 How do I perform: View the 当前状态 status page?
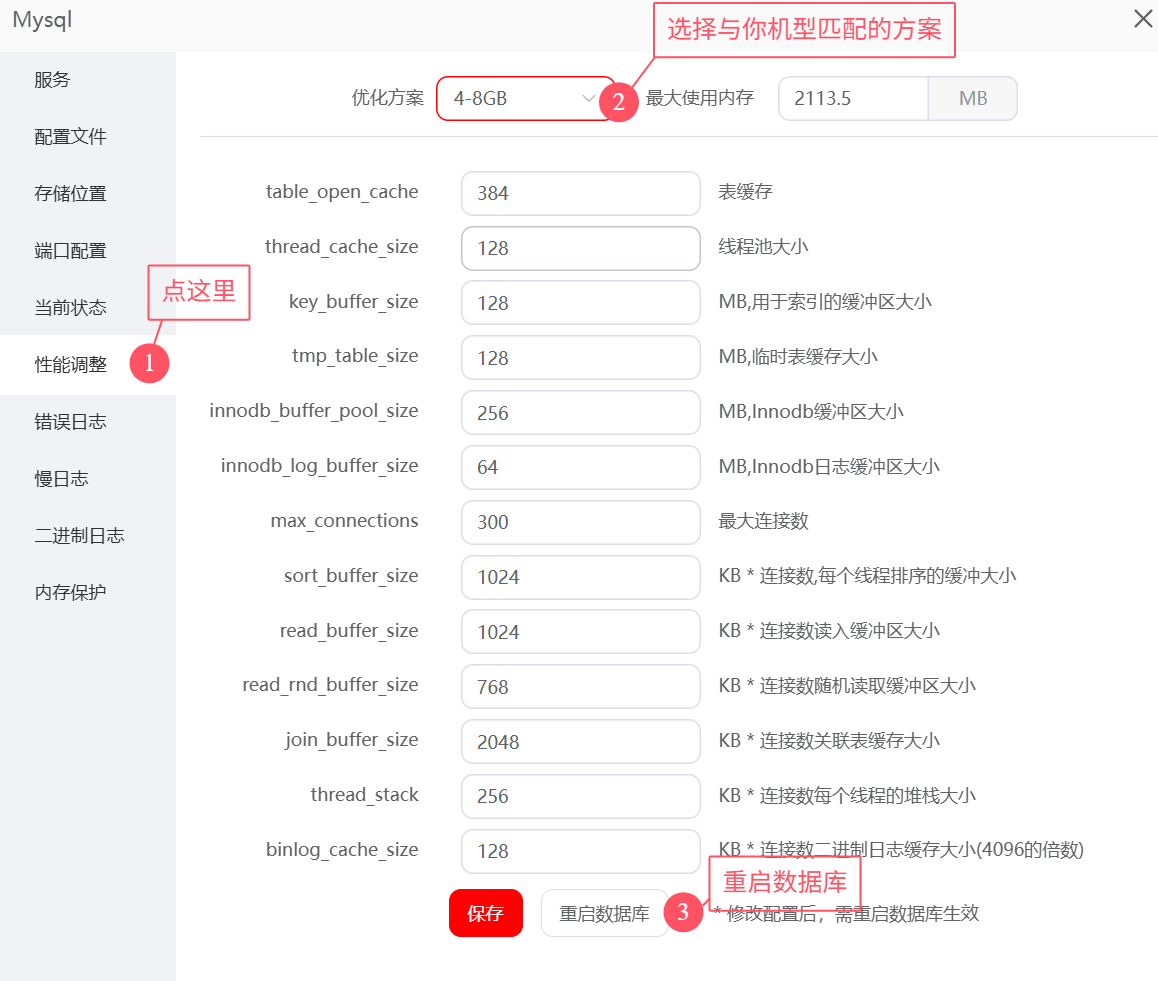click(x=64, y=307)
